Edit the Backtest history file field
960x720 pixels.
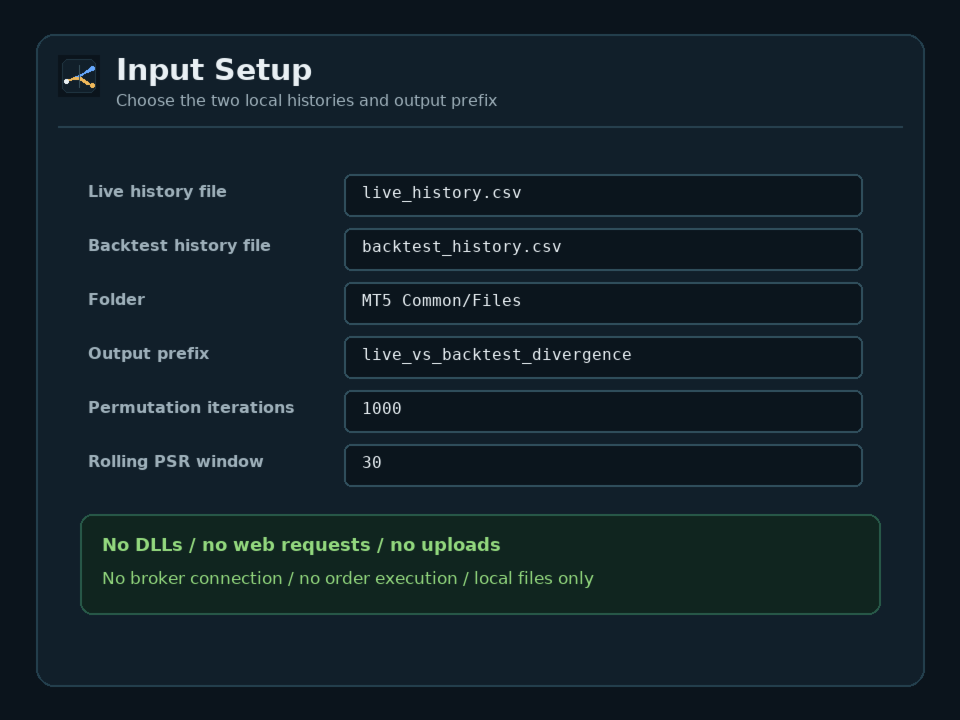[x=603, y=249]
